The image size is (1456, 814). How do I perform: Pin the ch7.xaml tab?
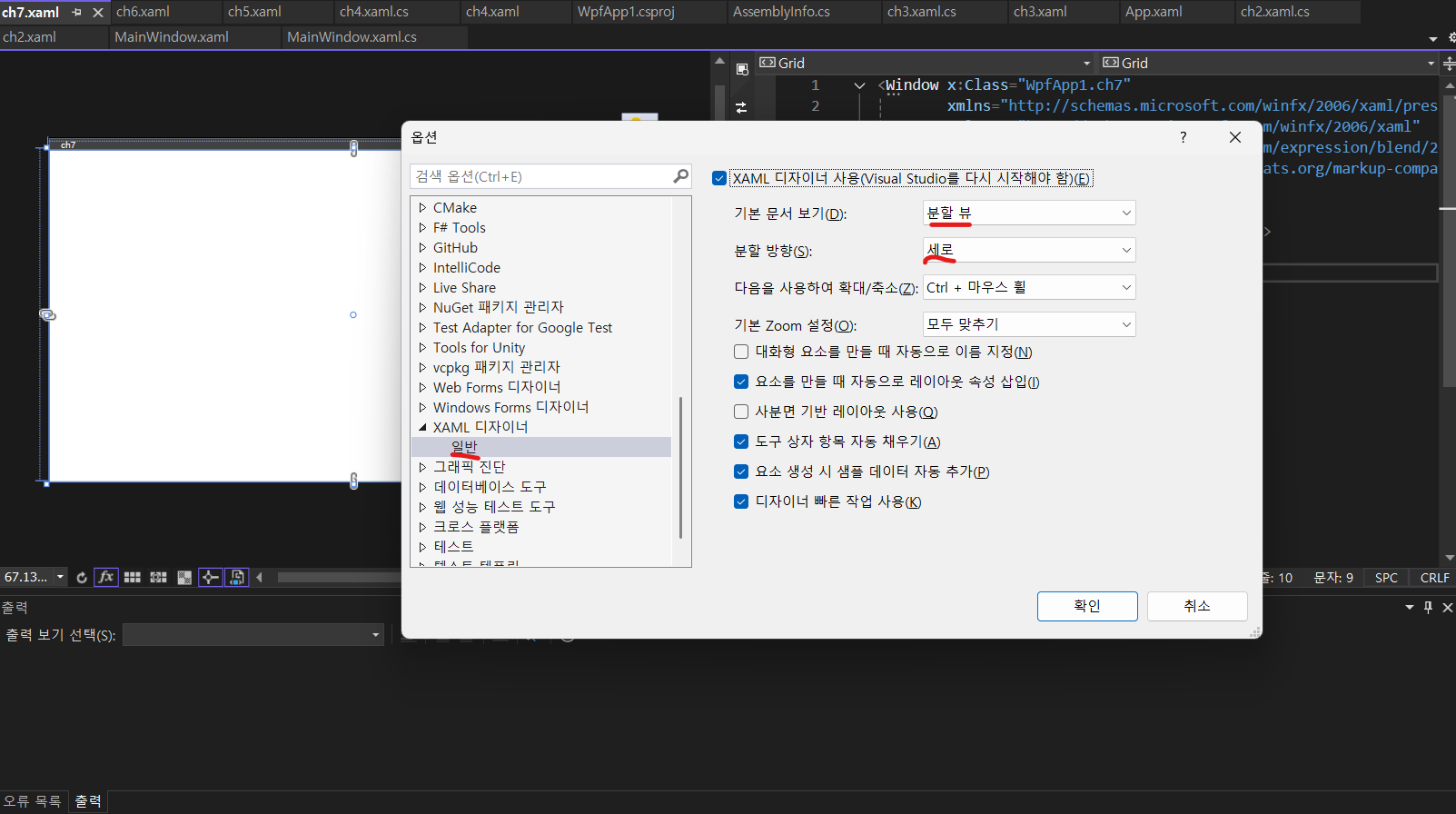click(x=76, y=13)
